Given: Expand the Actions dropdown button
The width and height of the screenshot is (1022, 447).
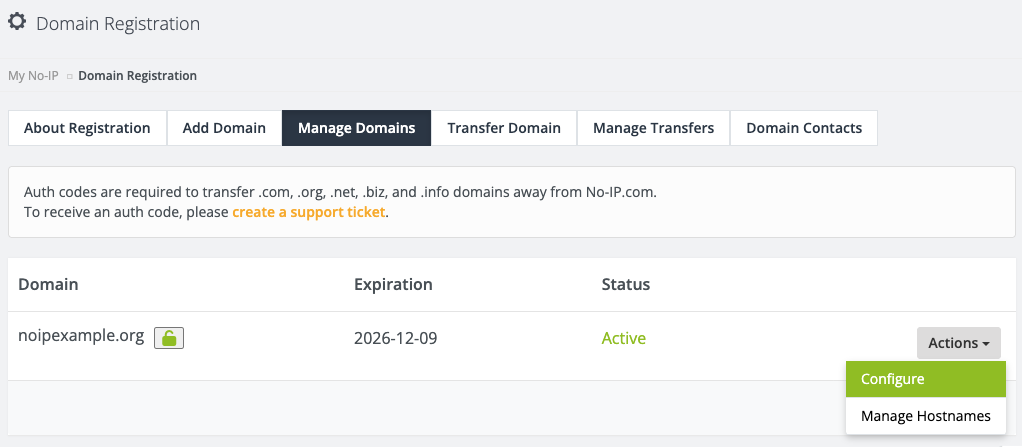Looking at the screenshot, I should 958,343.
